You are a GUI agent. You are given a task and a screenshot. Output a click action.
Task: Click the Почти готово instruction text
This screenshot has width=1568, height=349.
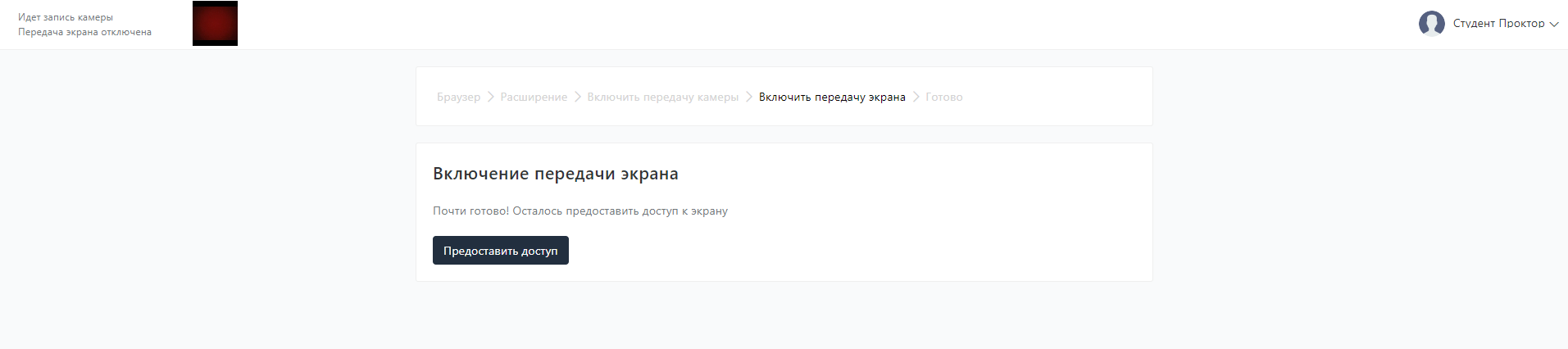tap(579, 211)
